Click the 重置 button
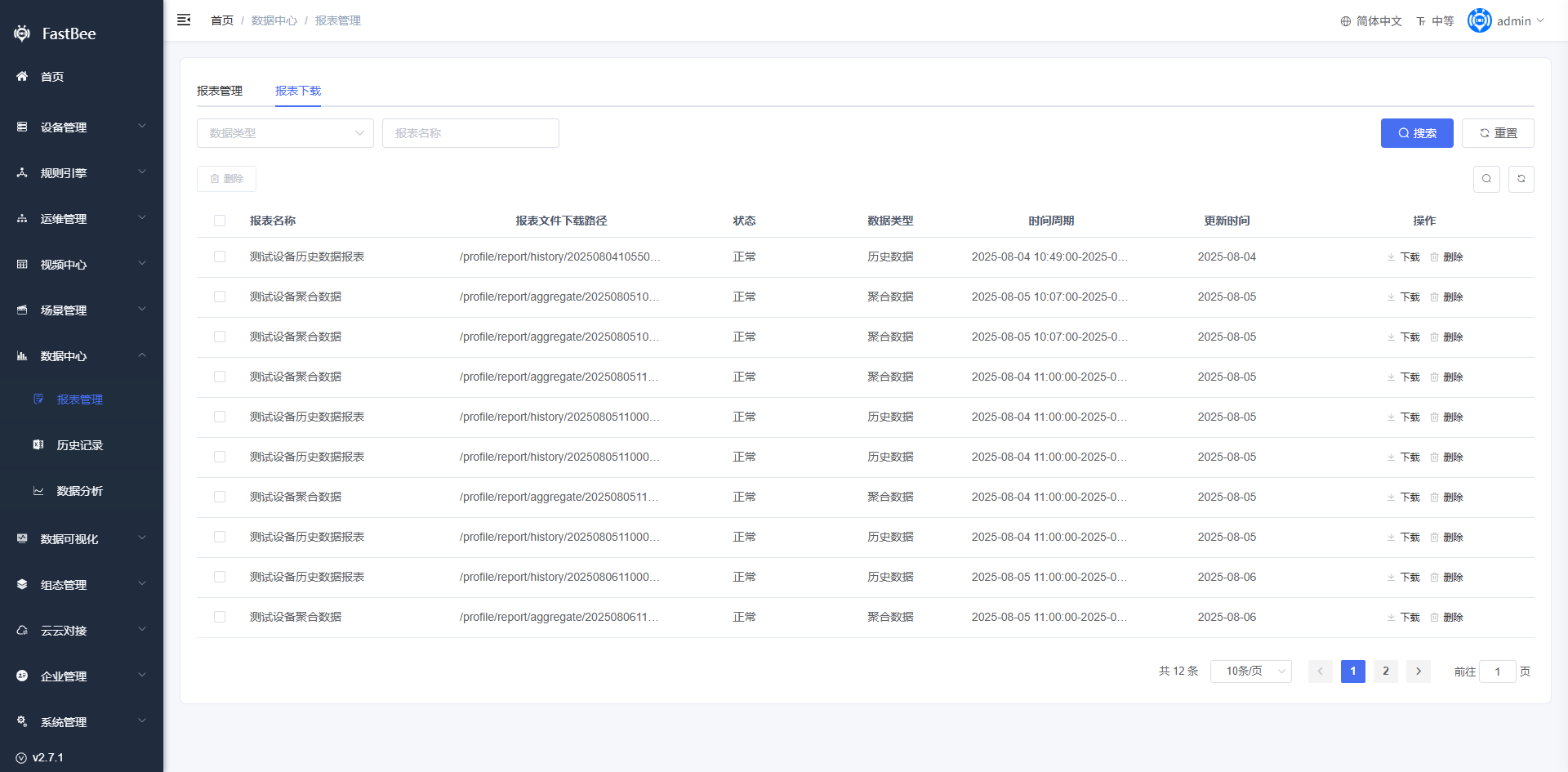 click(x=1497, y=133)
